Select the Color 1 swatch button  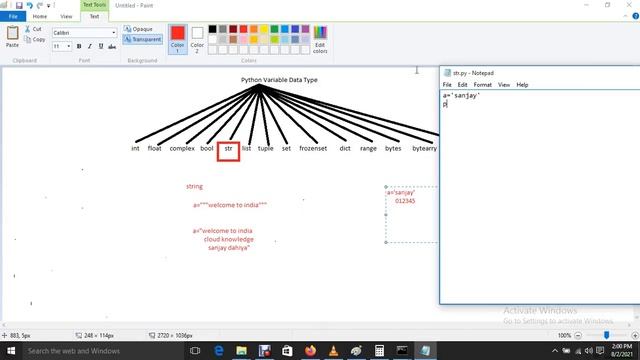click(178, 39)
